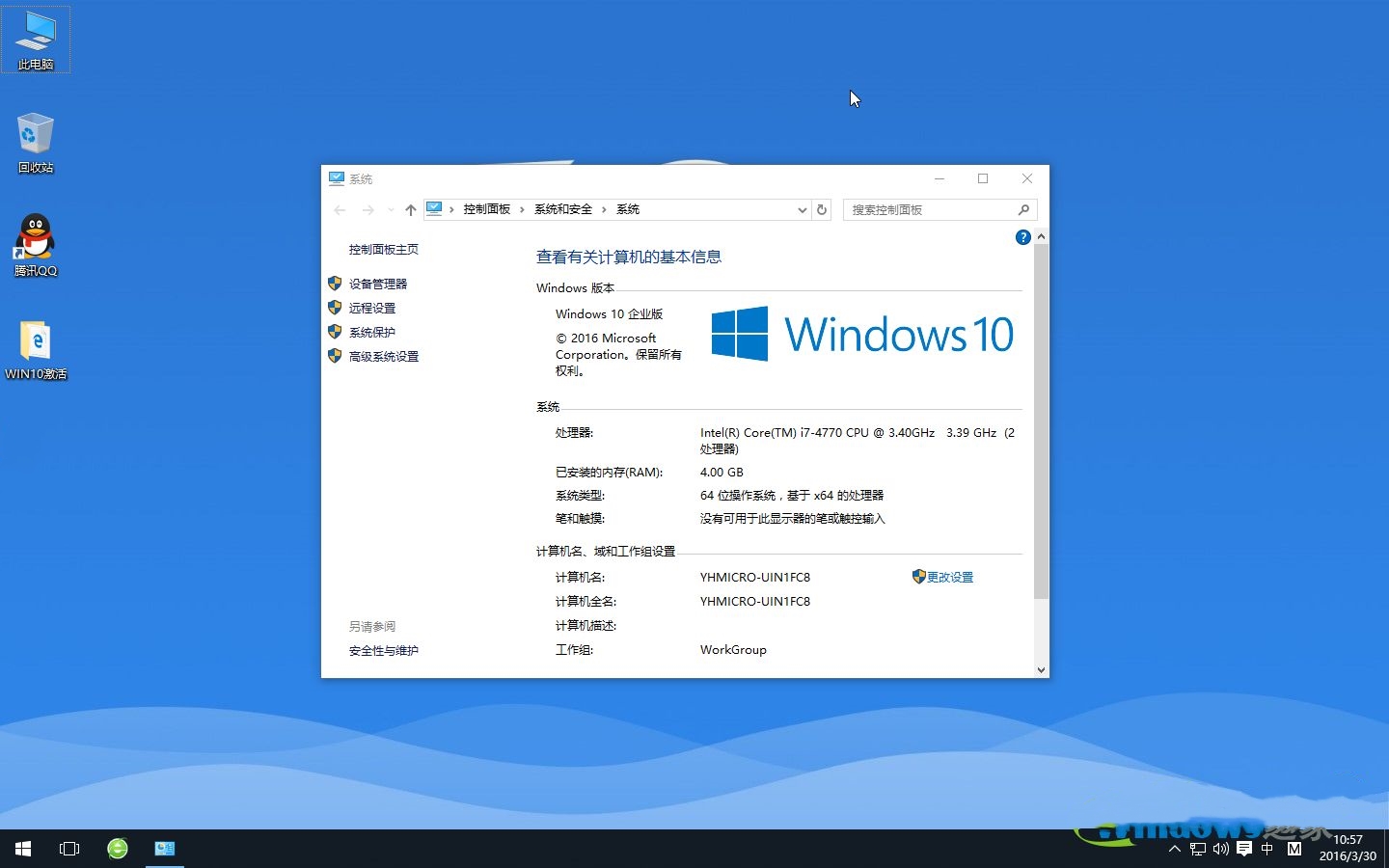Click the Windows 10 企业版 text

[x=609, y=313]
